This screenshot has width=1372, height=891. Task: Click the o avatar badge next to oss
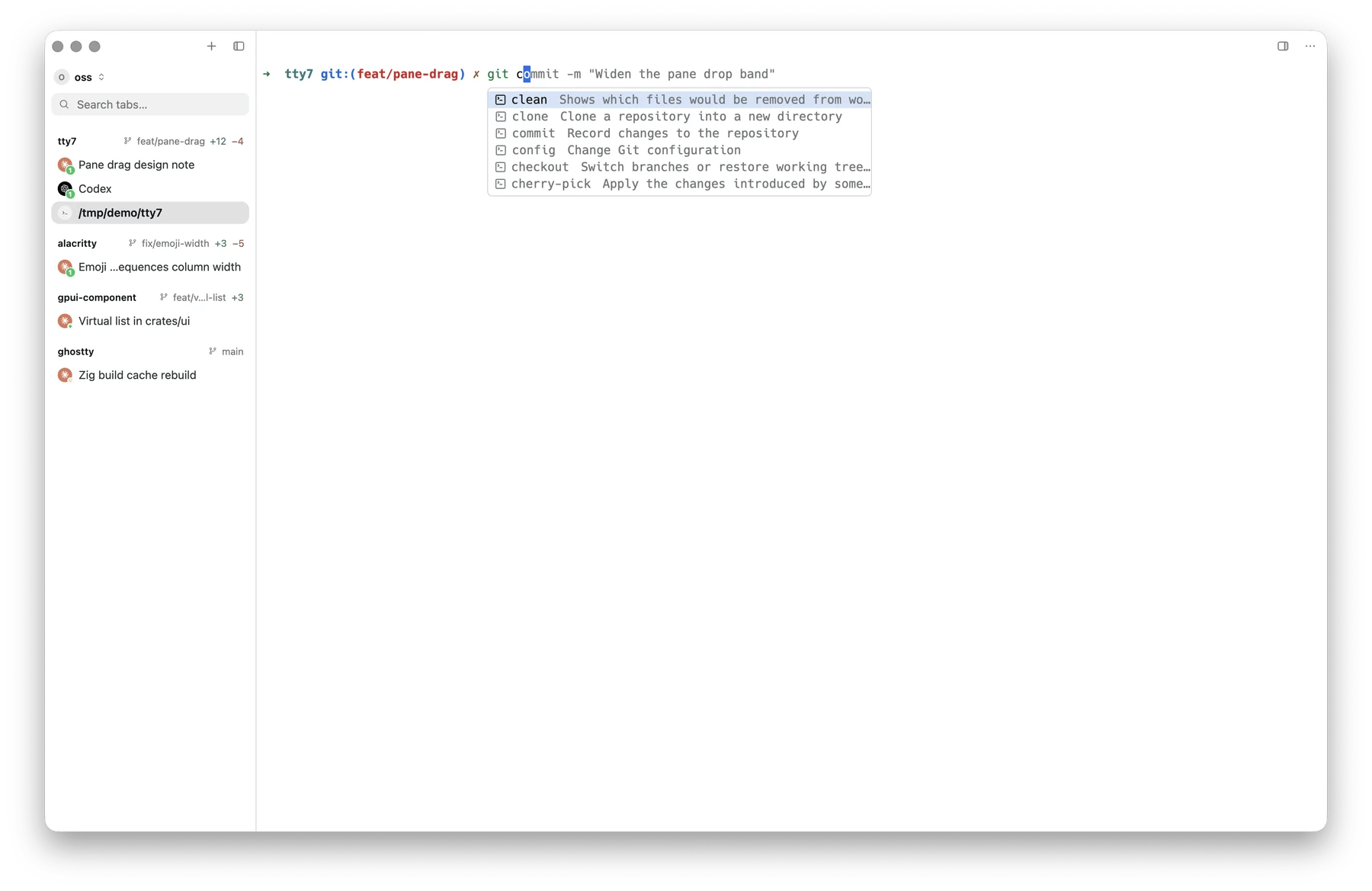pyautogui.click(x=62, y=77)
